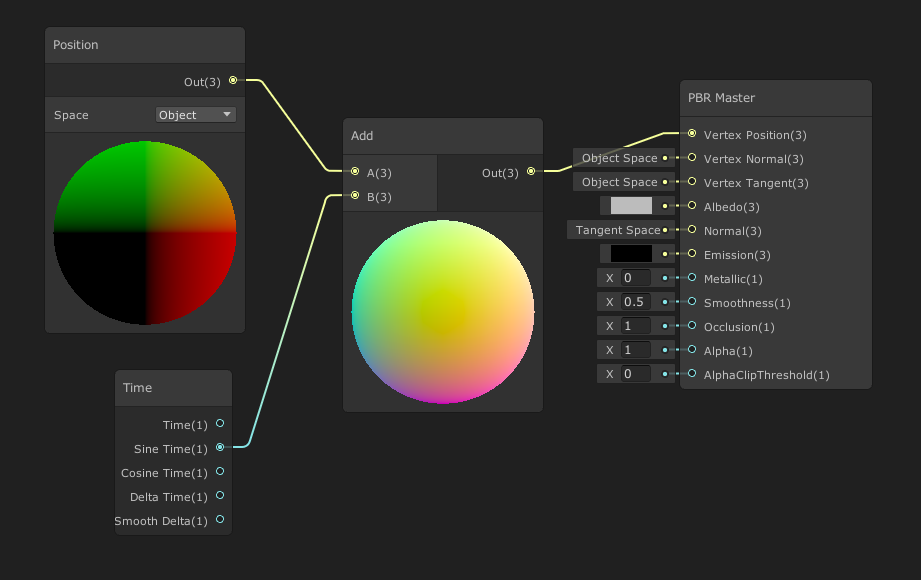The width and height of the screenshot is (921, 580).
Task: Open the Tangent Space dropdown for Normal
Action: (x=617, y=230)
